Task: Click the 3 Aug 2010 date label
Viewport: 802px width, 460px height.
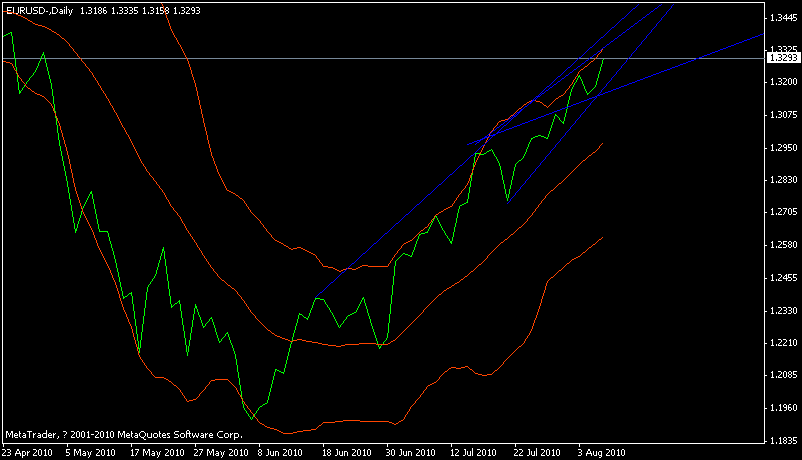Action: pos(602,453)
